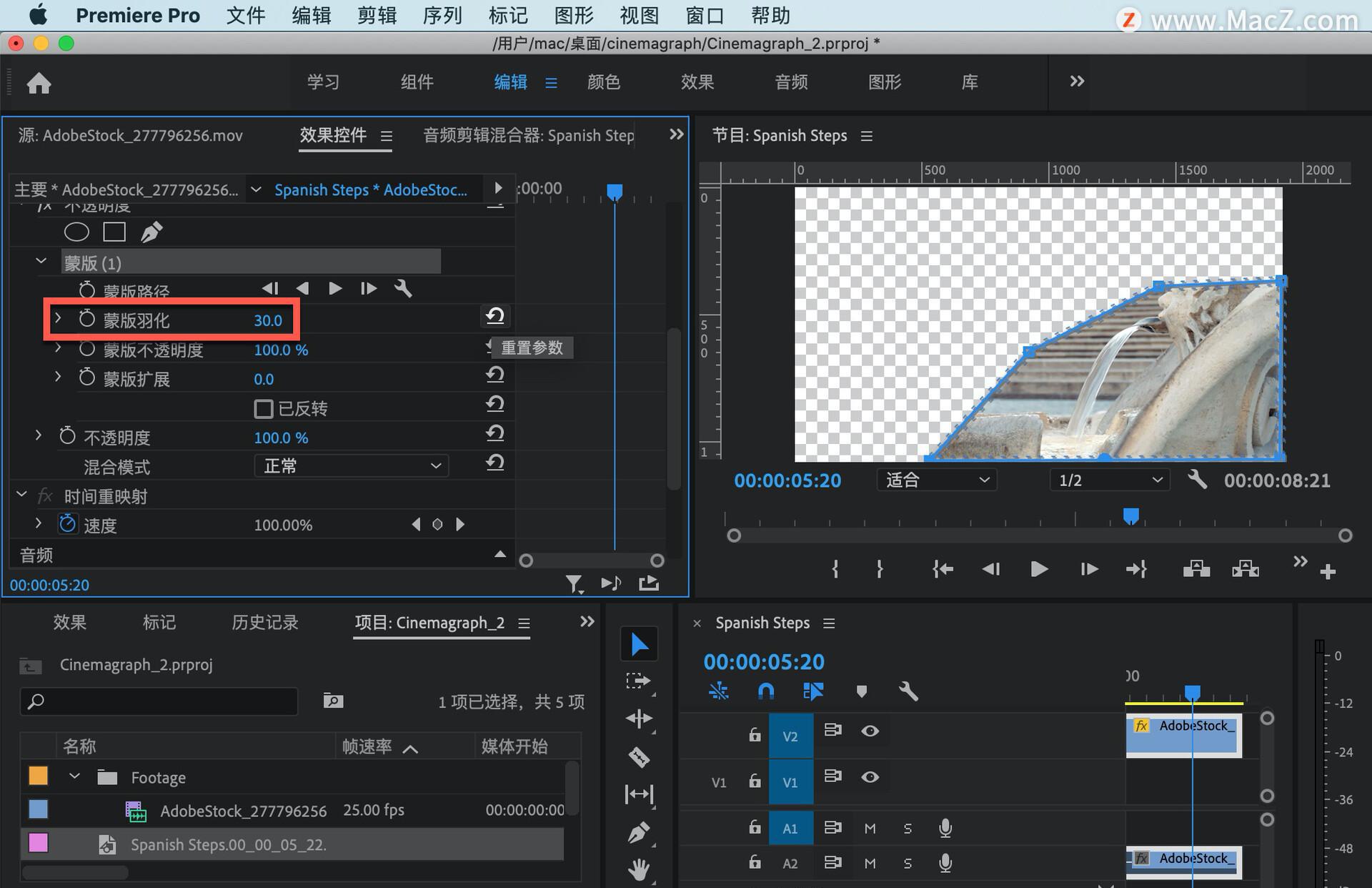Go to In point
Screen dimensions: 1372x888
[943, 569]
